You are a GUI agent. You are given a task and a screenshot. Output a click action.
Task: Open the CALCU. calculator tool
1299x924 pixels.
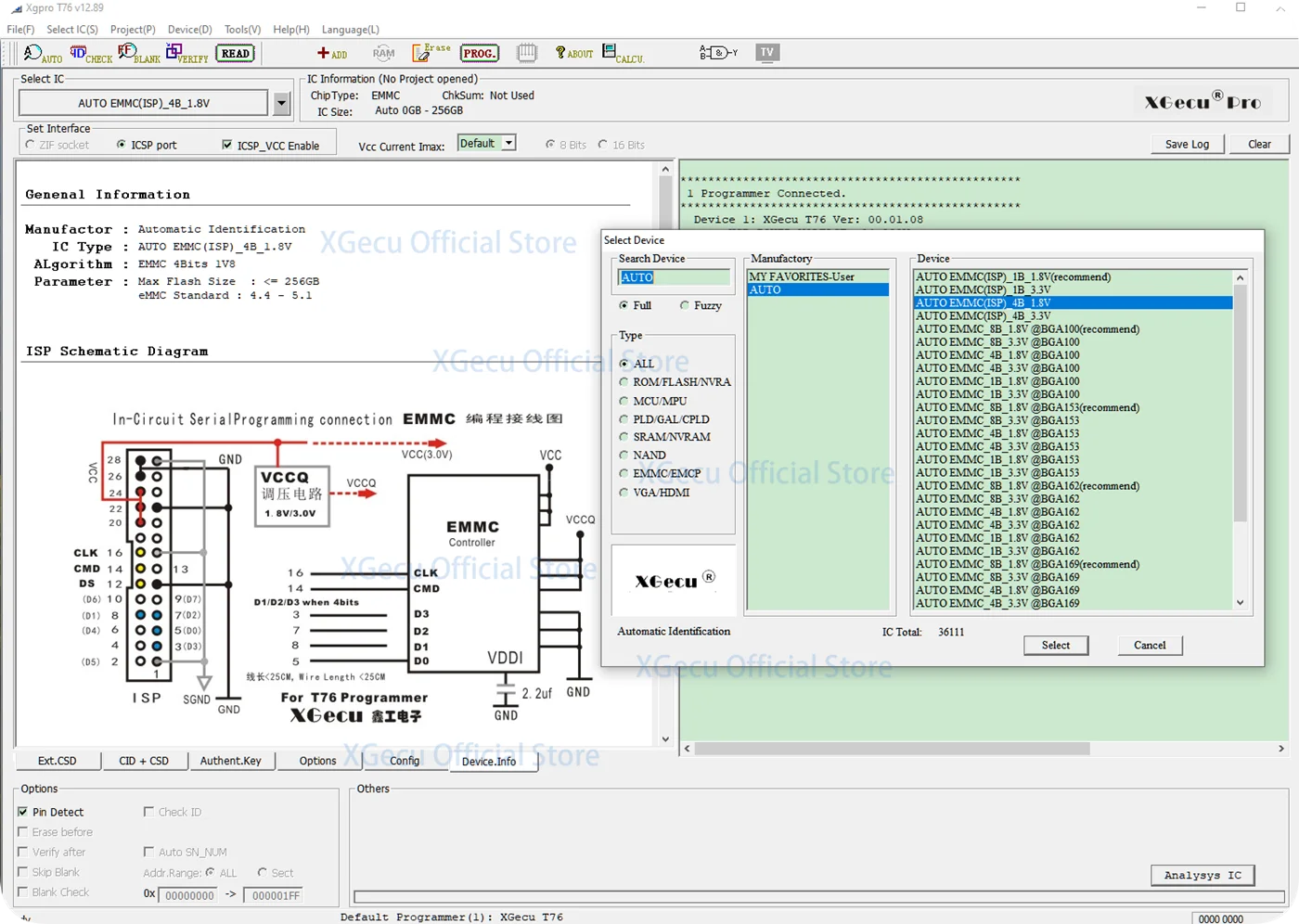[x=623, y=54]
